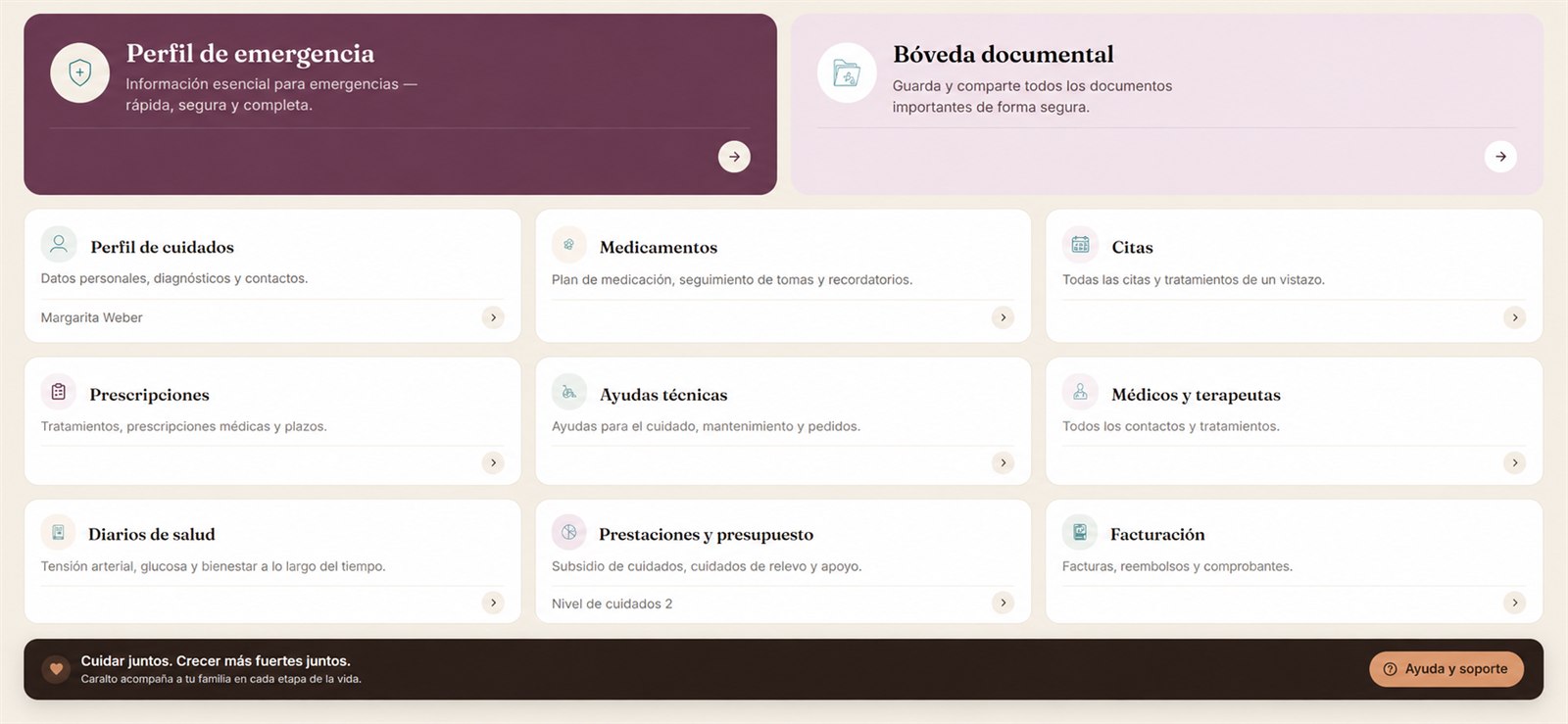This screenshot has width=1568, height=724.
Task: Click the pill icon beside Medicamentos
Action: [x=568, y=244]
